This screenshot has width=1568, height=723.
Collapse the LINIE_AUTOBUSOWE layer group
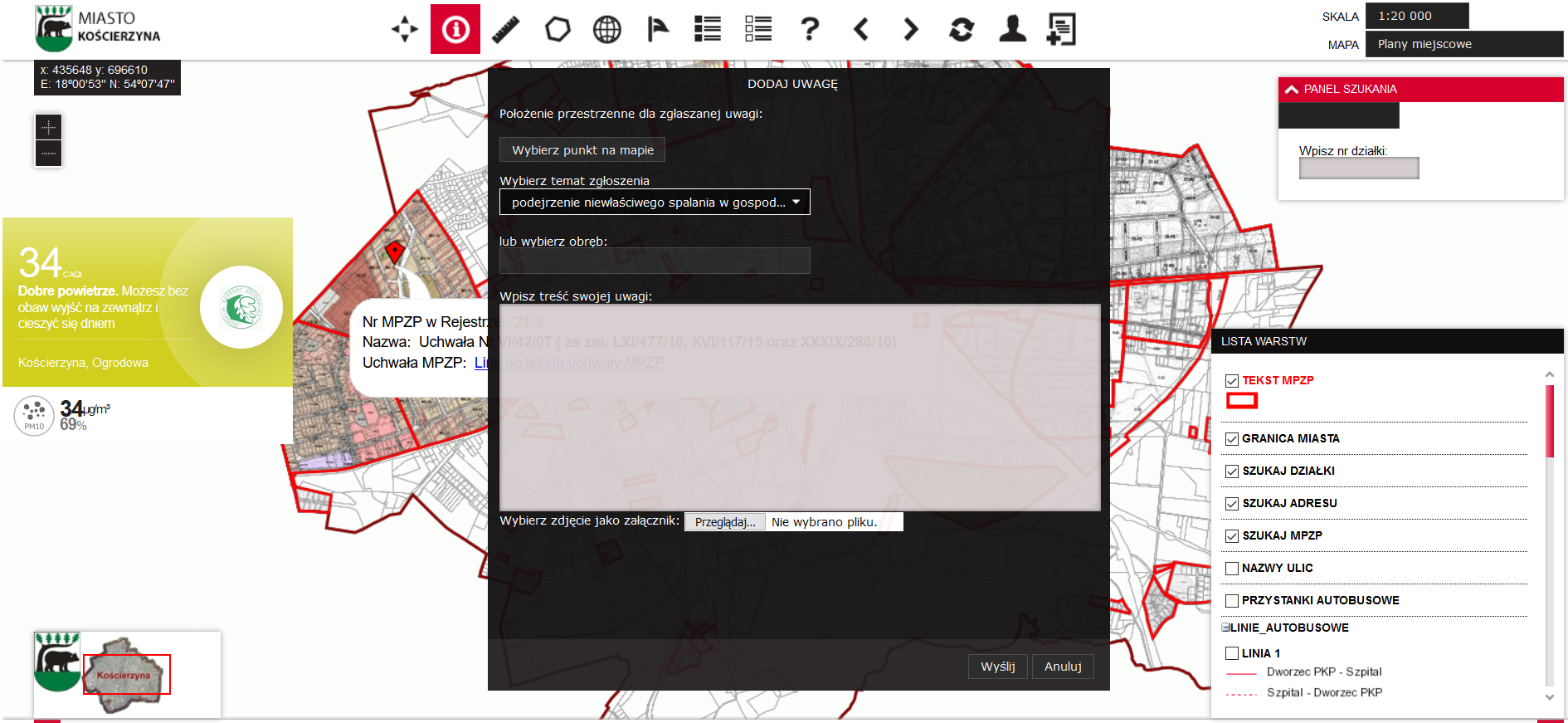(1225, 628)
